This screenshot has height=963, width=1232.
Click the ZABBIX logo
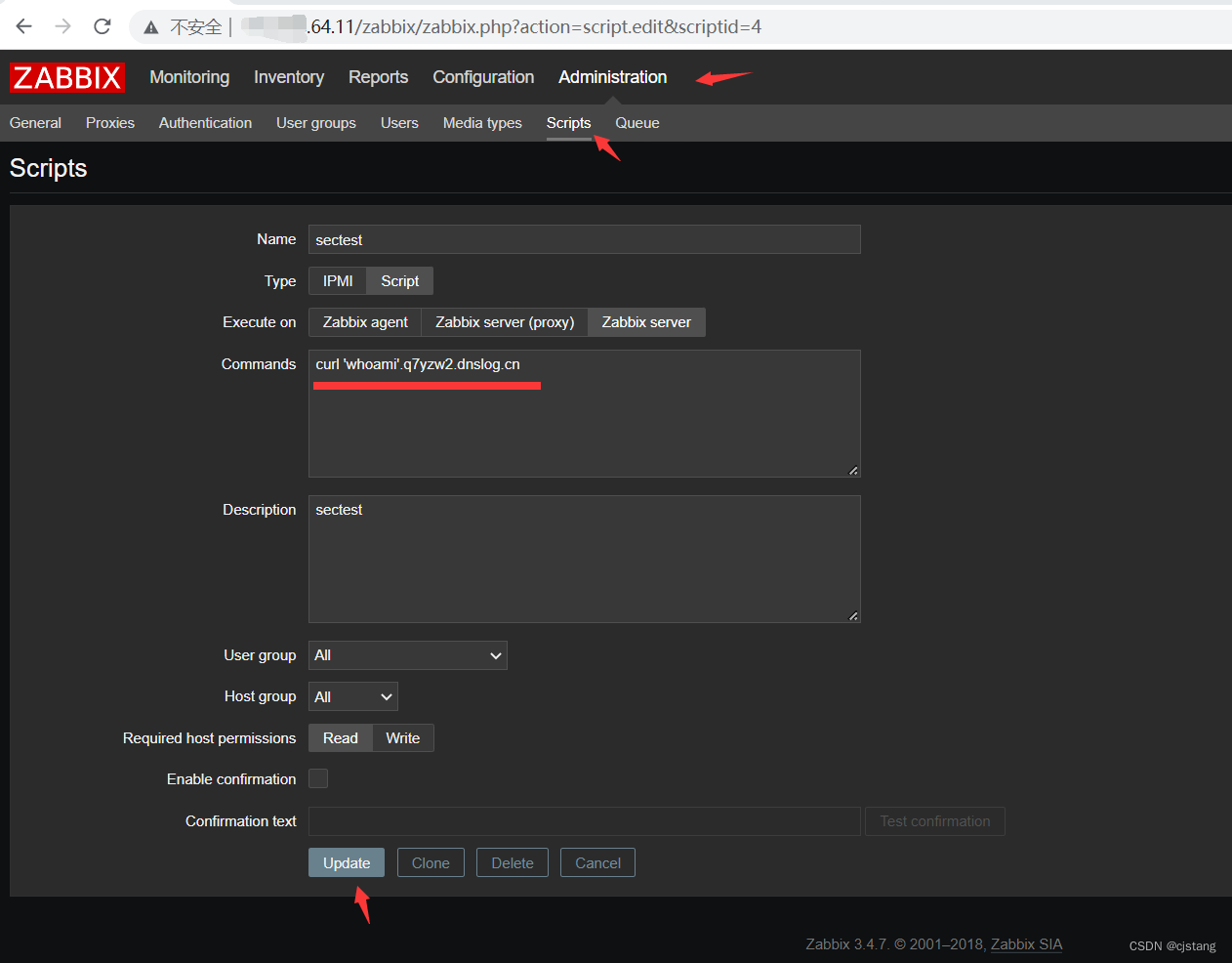tap(65, 77)
